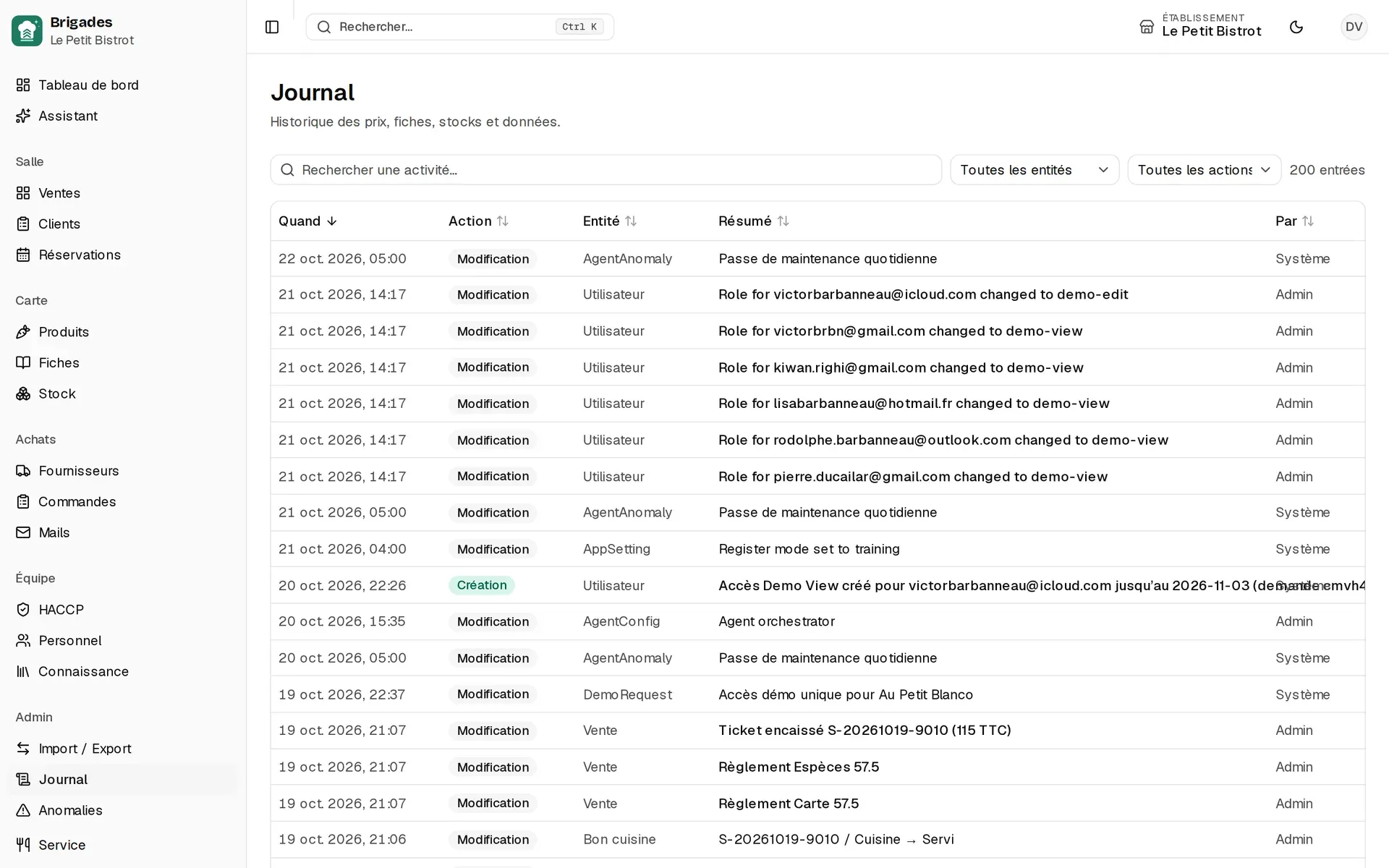1389x868 pixels.
Task: Click the '22 oct. 2026, 05:00' date cell
Action: pos(342,259)
